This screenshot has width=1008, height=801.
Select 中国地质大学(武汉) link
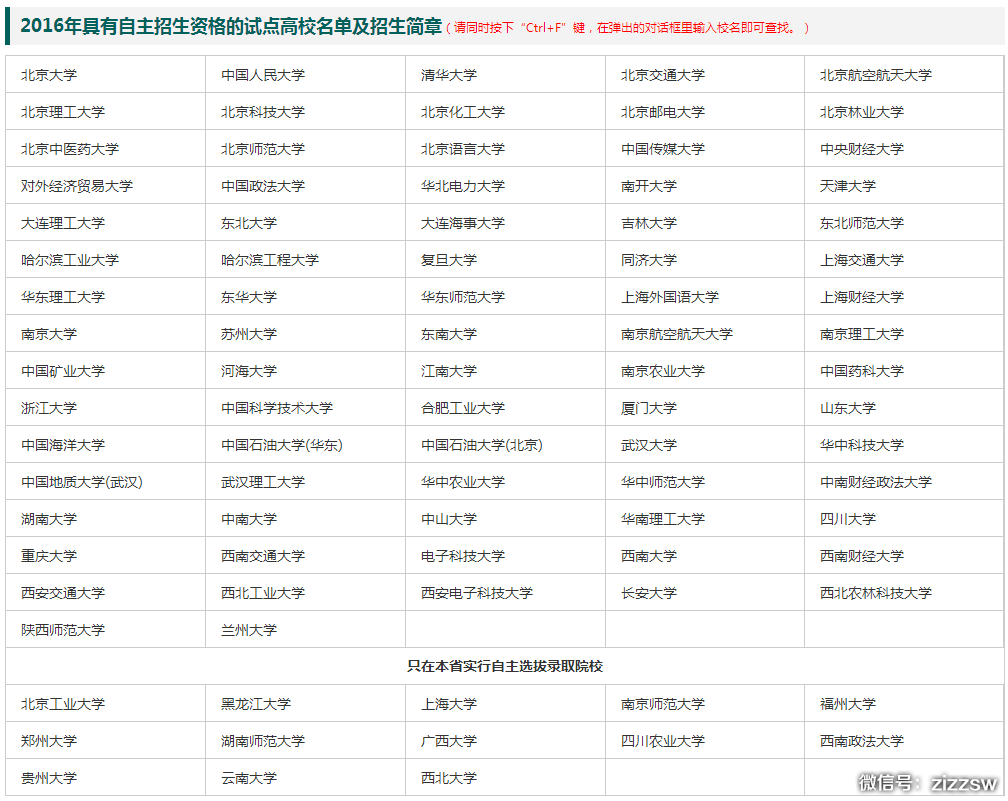[x=82, y=482]
